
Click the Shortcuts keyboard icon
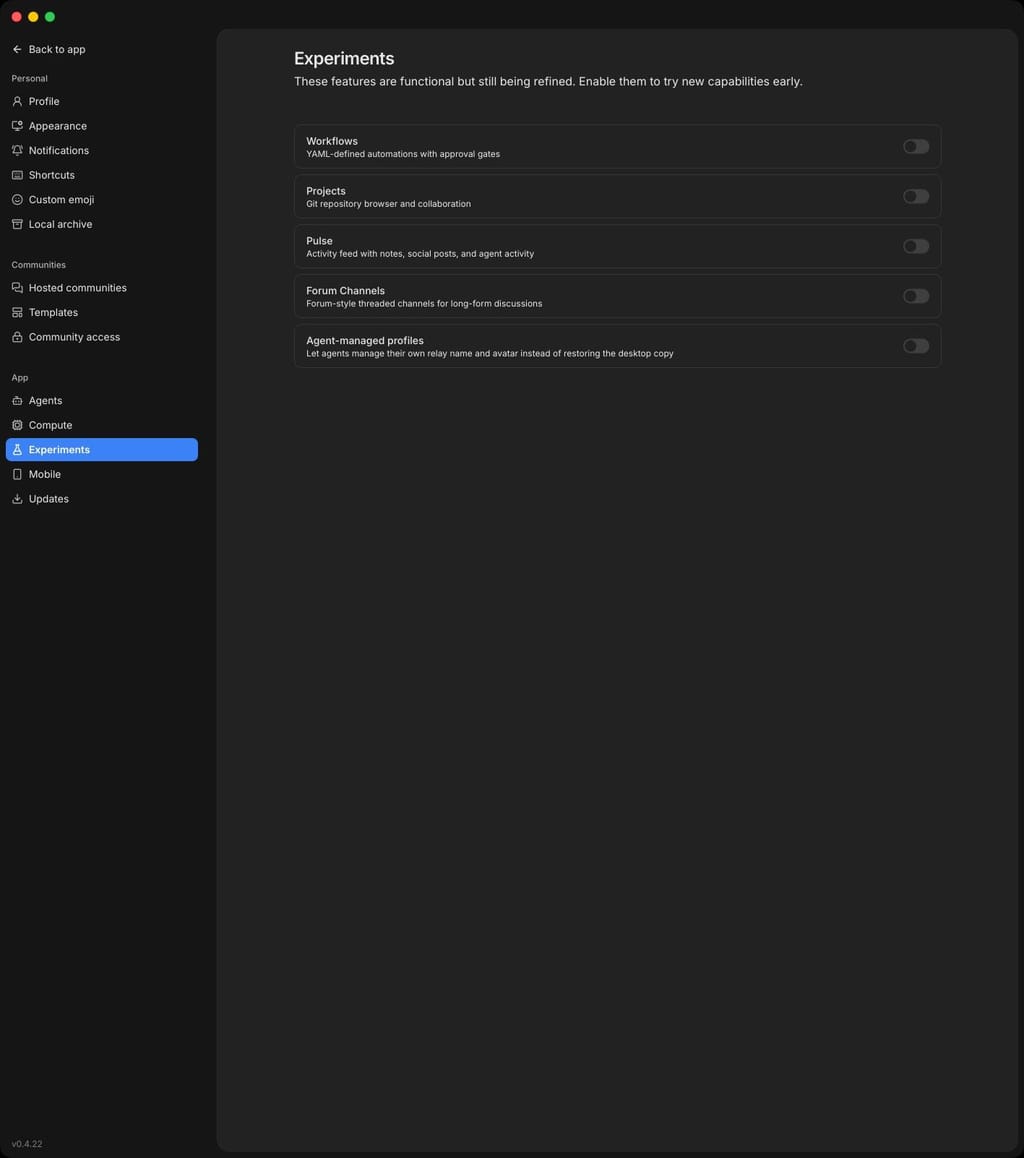tap(17, 175)
